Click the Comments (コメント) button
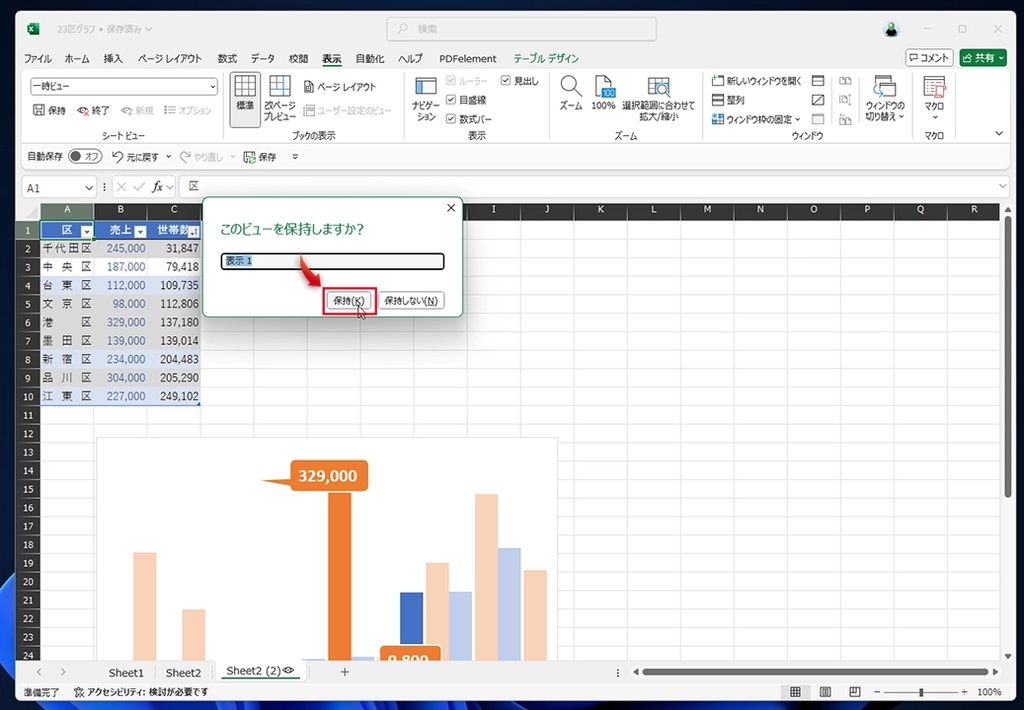Viewport: 1024px width, 710px height. pyautogui.click(x=929, y=58)
